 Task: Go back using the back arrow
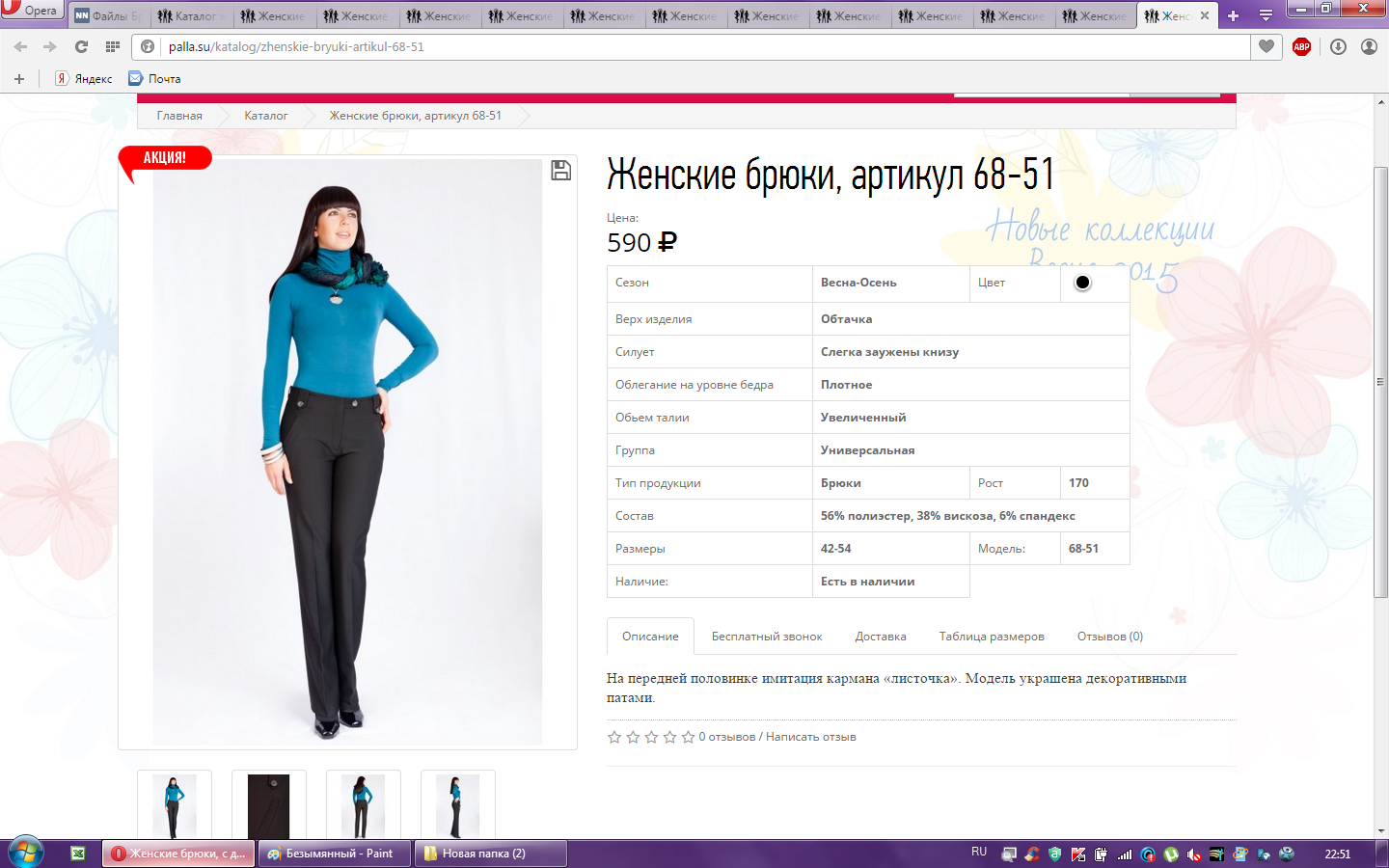click(21, 46)
